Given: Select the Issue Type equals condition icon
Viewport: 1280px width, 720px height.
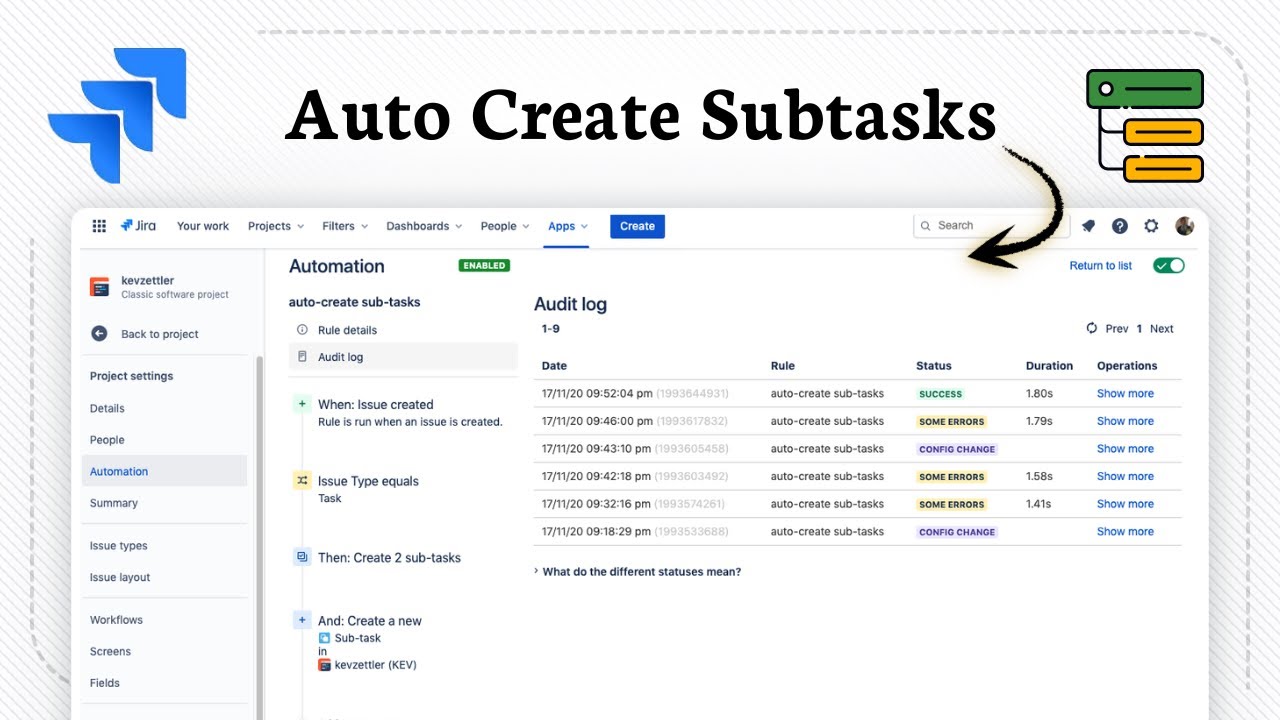Looking at the screenshot, I should tap(302, 481).
